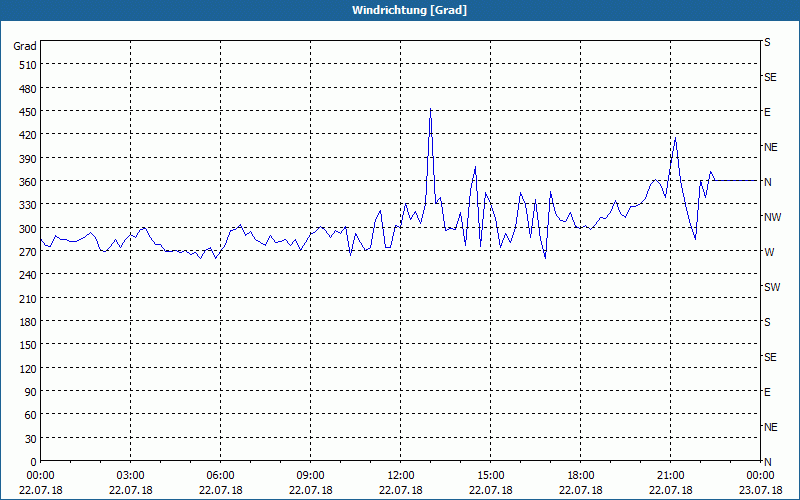This screenshot has width=800, height=500.
Task: Select the 210 y-axis value
Action: click(28, 298)
